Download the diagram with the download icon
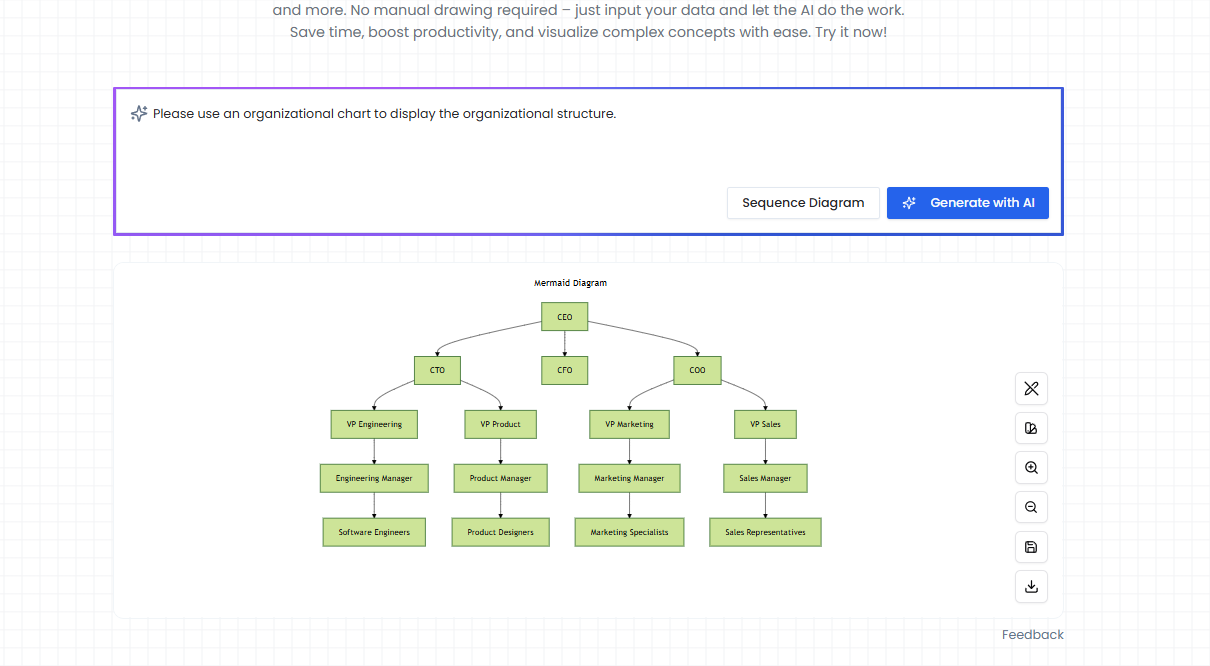This screenshot has width=1210, height=666. tap(1031, 586)
